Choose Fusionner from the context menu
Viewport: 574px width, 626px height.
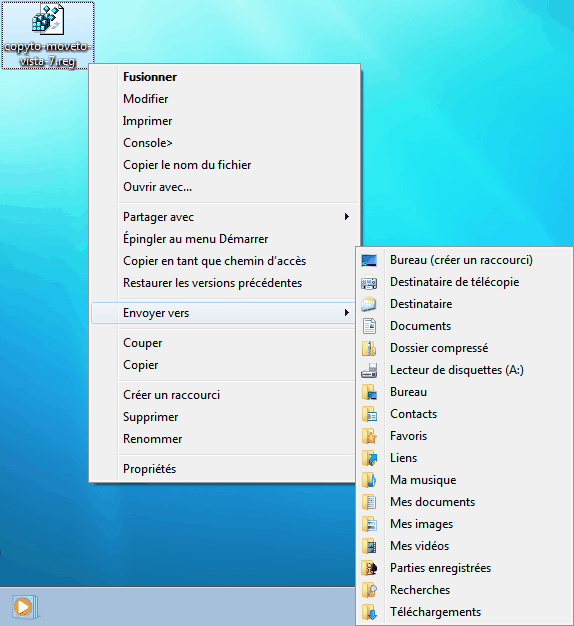tap(150, 77)
